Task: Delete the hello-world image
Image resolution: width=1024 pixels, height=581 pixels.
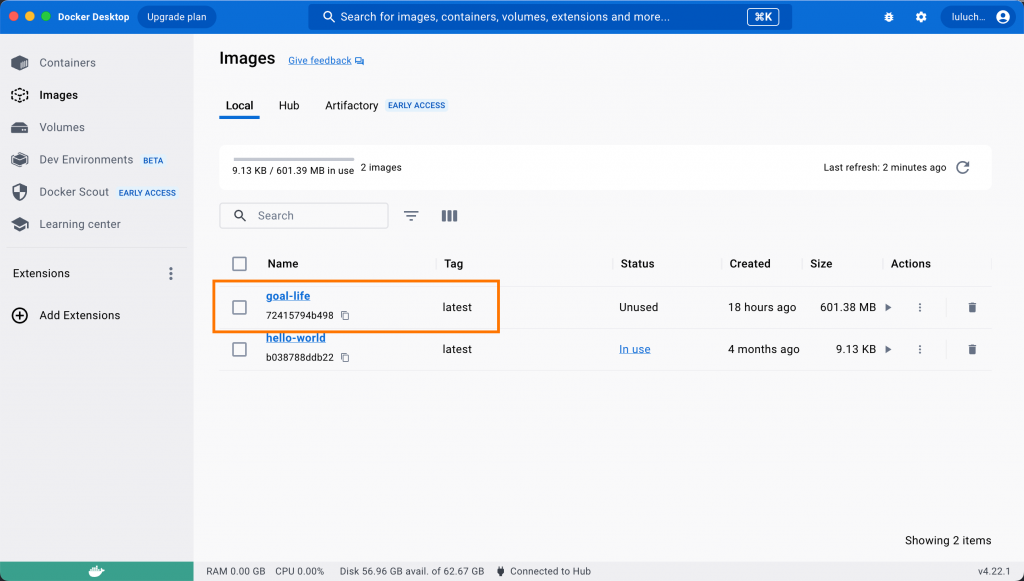Action: 972,349
